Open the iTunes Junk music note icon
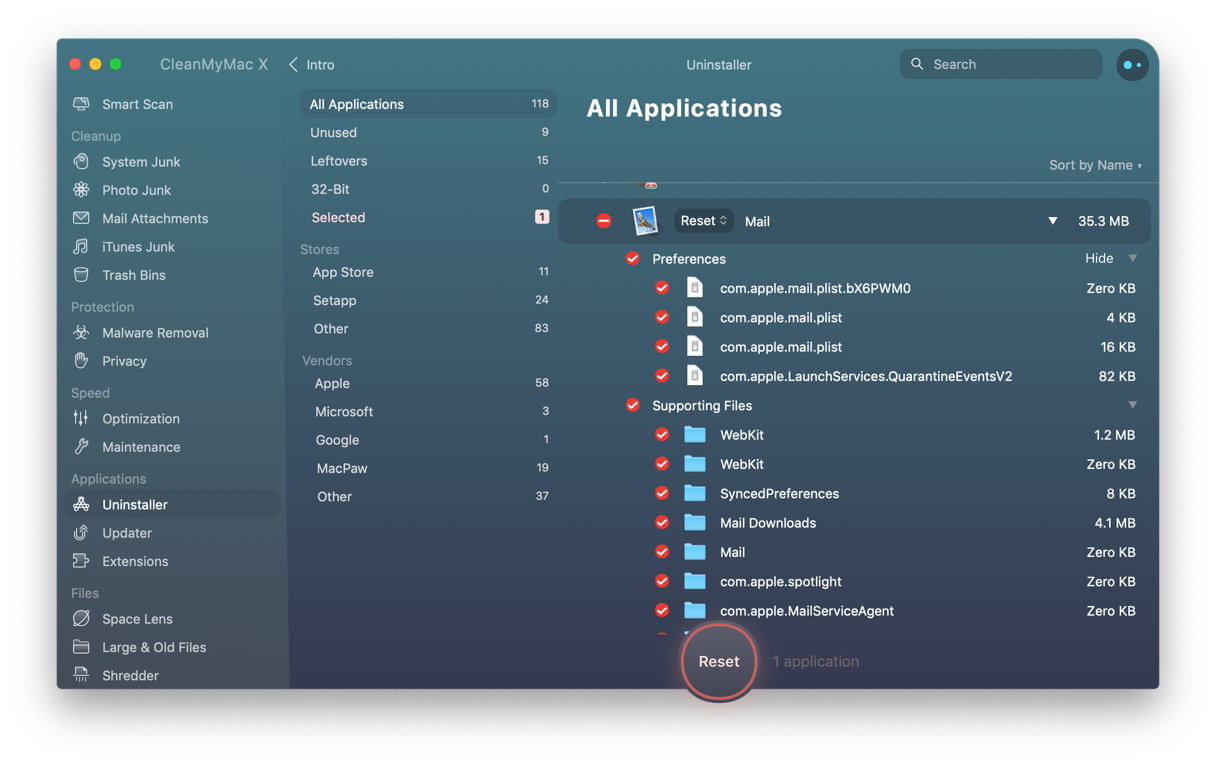1216x760 pixels. tap(81, 246)
